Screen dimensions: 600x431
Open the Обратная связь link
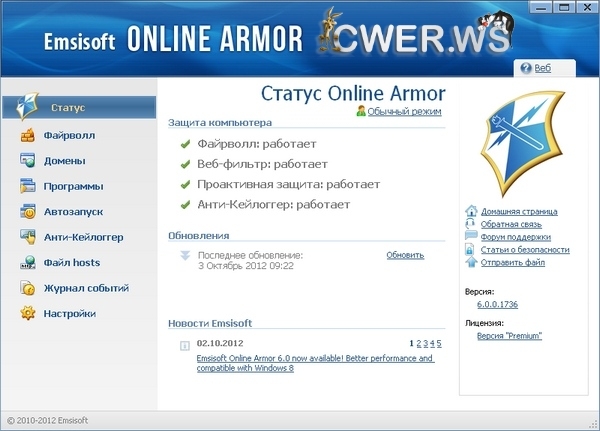pos(511,224)
